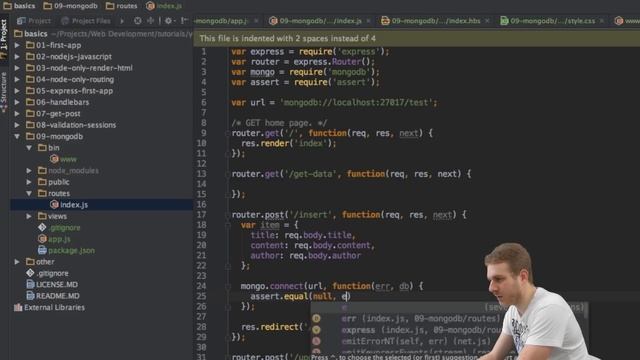This screenshot has height=360, width=640.
Task: Expand the 06-handlebars folder arrow
Action: click(x=17, y=102)
